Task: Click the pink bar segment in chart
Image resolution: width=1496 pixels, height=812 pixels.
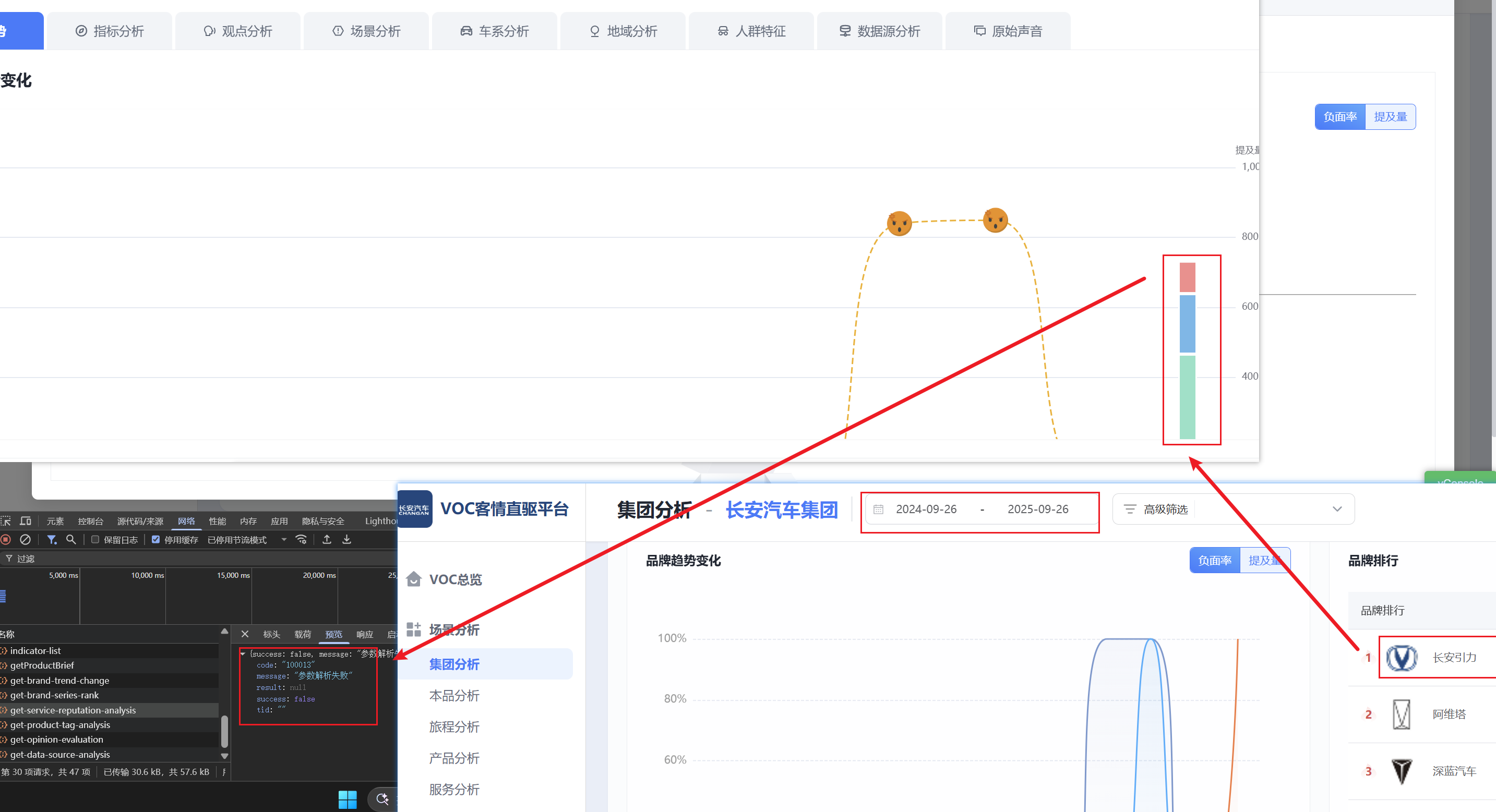Action: click(x=1187, y=277)
